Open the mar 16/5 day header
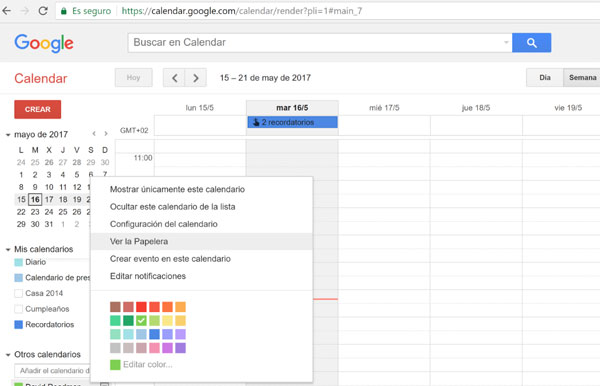The image size is (600, 386). click(292, 108)
